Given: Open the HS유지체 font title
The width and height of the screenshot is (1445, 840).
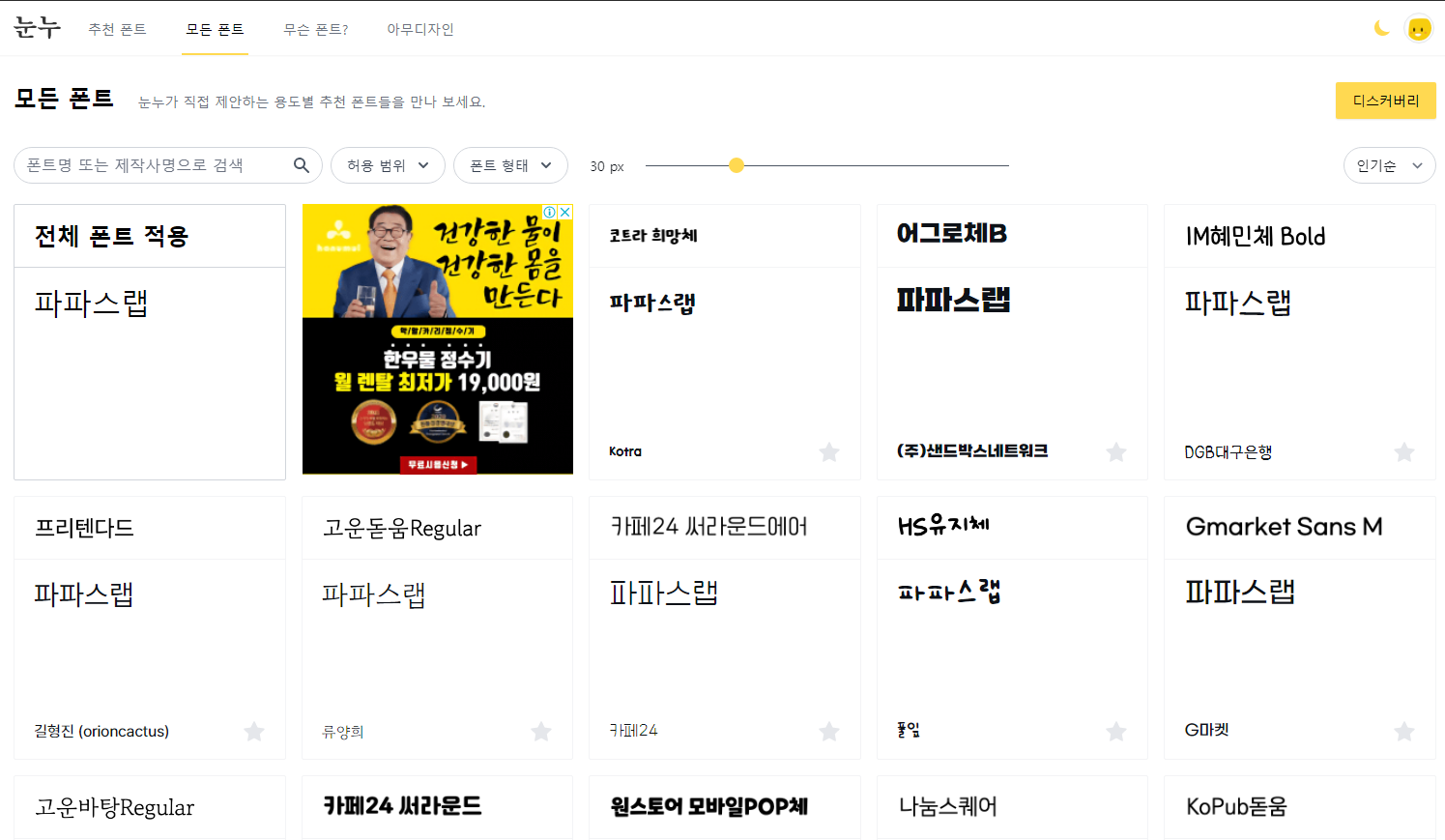Looking at the screenshot, I should [943, 525].
